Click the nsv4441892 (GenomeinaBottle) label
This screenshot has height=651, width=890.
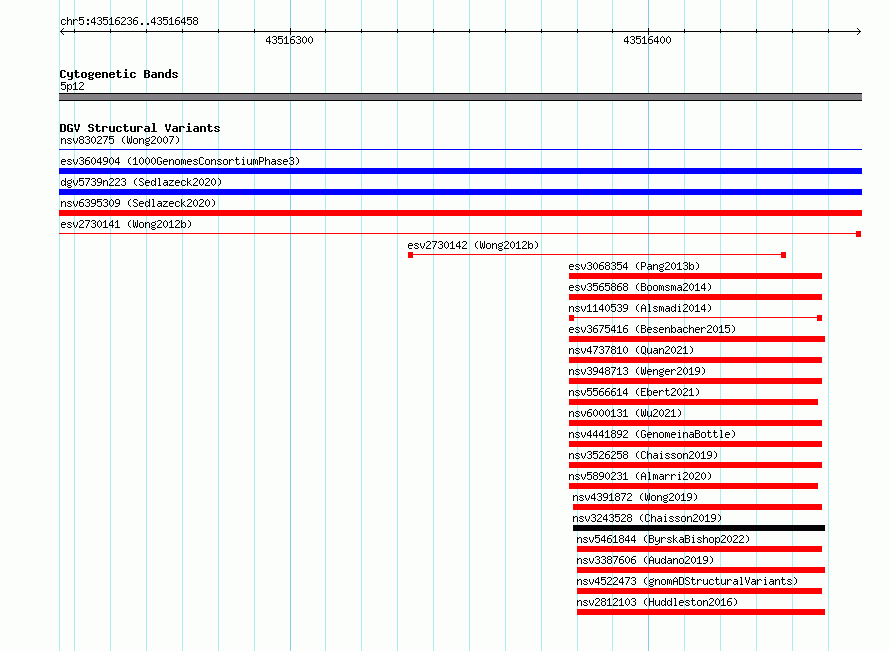tap(652, 434)
